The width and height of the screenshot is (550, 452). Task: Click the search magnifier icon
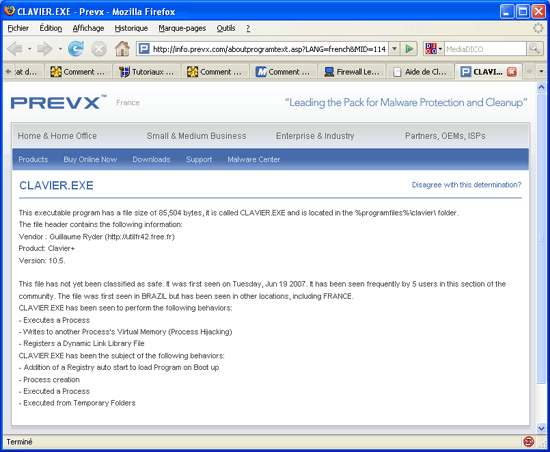point(534,49)
